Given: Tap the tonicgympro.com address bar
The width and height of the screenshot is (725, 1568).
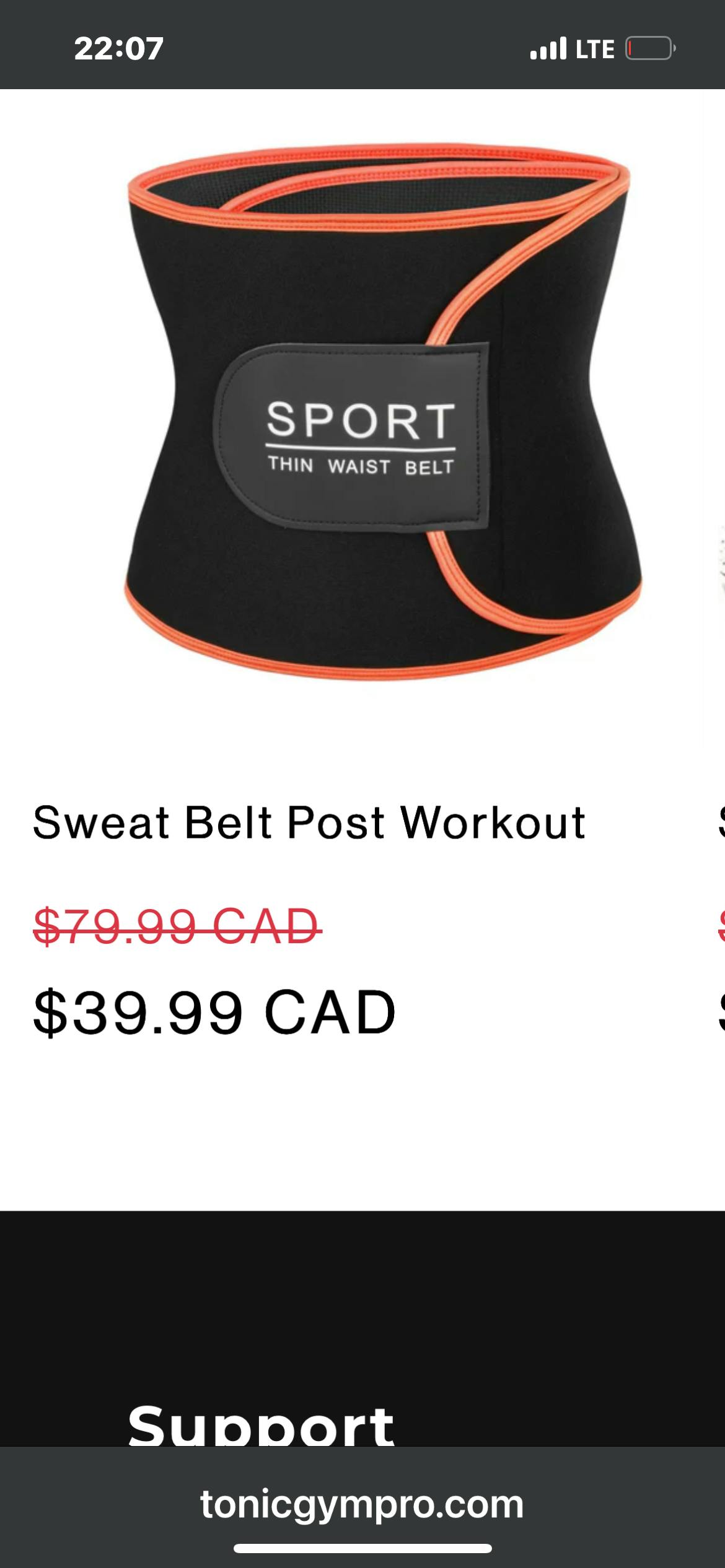Looking at the screenshot, I should pos(362,1504).
